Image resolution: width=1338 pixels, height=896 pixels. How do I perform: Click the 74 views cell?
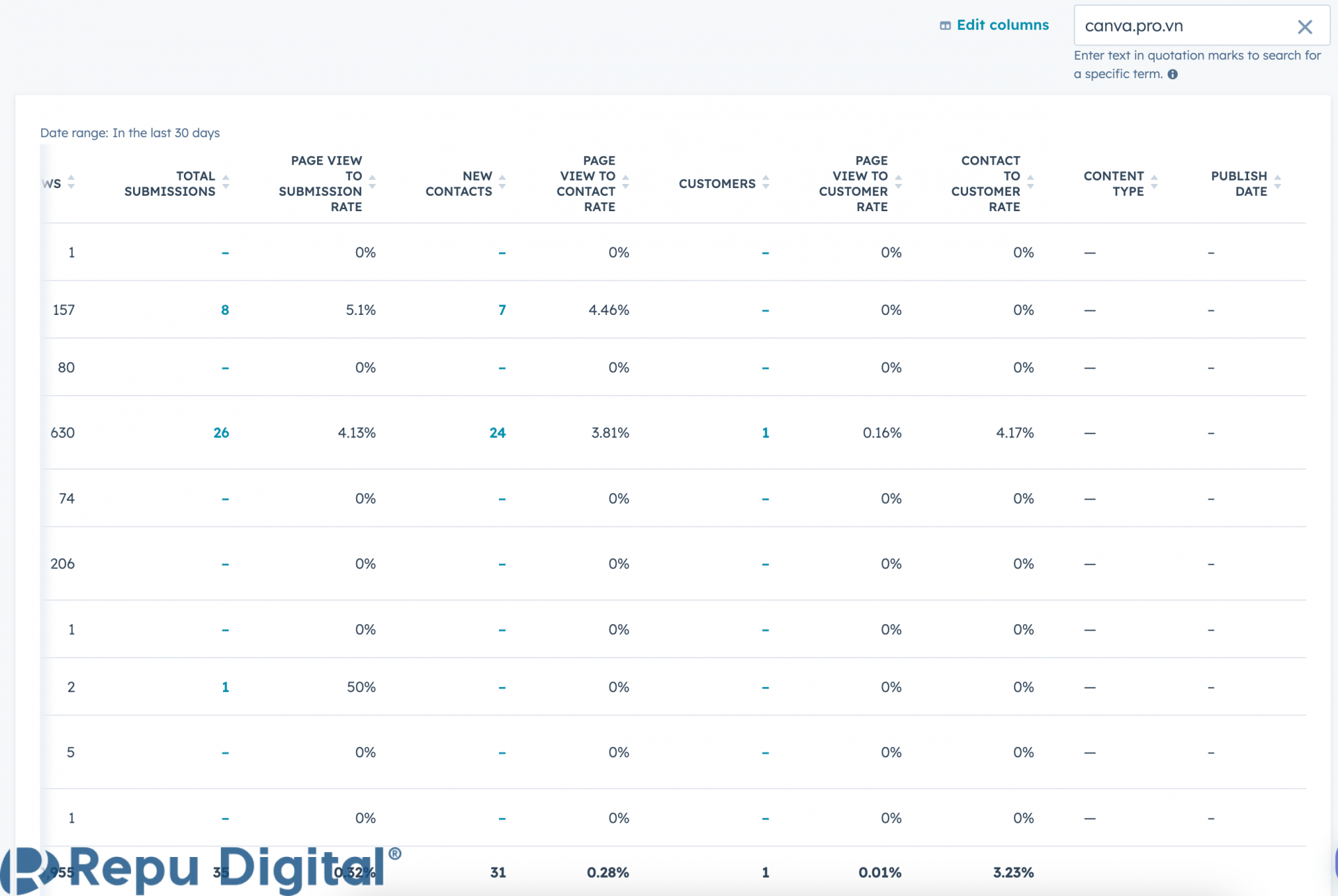[x=66, y=498]
